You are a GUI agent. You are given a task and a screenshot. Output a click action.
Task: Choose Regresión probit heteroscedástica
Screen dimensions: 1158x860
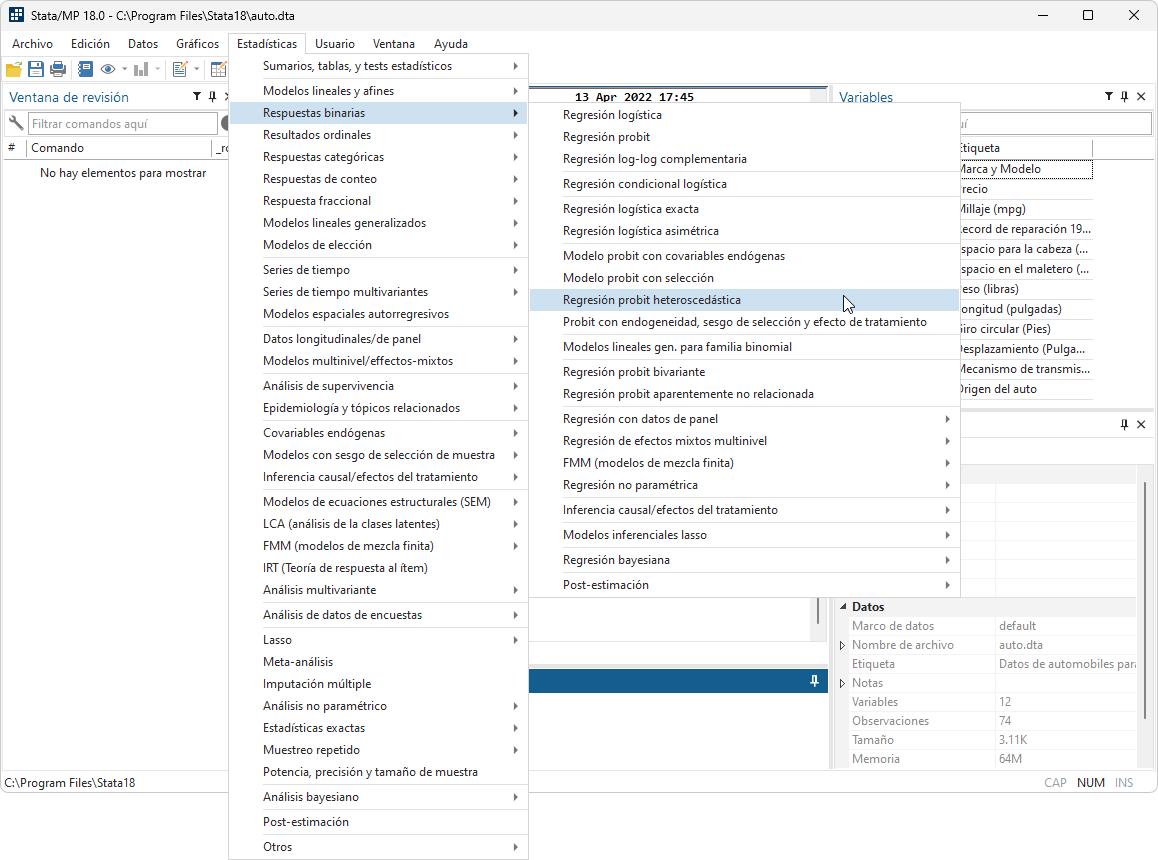744,300
